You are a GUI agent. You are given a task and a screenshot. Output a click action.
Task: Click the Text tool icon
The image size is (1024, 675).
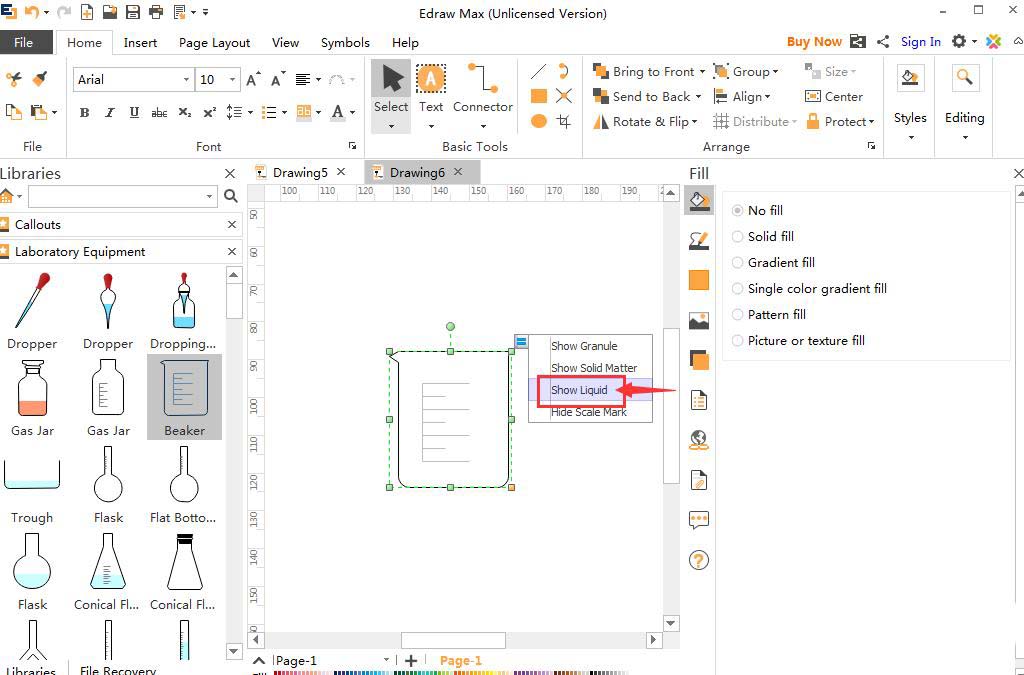[x=431, y=80]
